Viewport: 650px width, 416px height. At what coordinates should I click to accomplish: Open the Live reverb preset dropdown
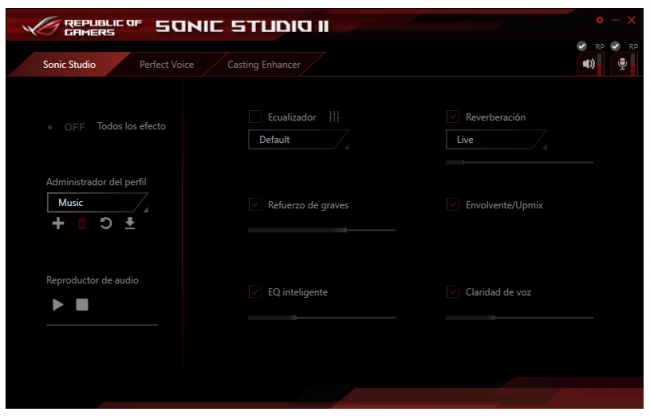pyautogui.click(x=496, y=140)
